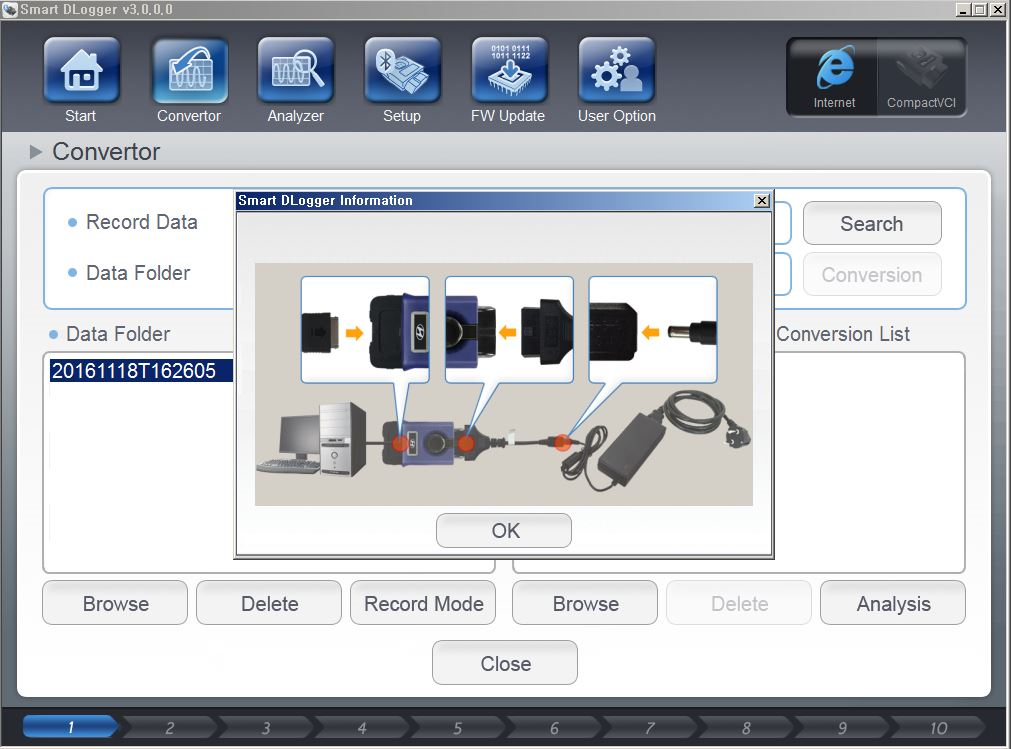Go to step 3 in progress bar

tap(265, 727)
